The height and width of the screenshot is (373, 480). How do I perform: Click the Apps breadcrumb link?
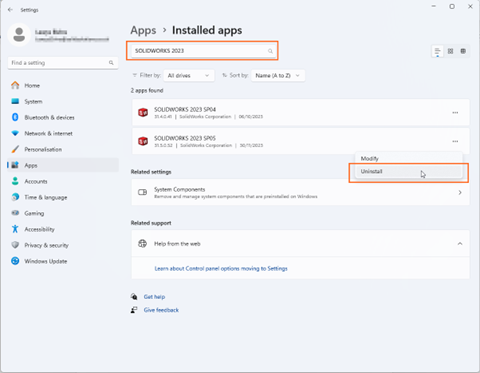pos(143,30)
